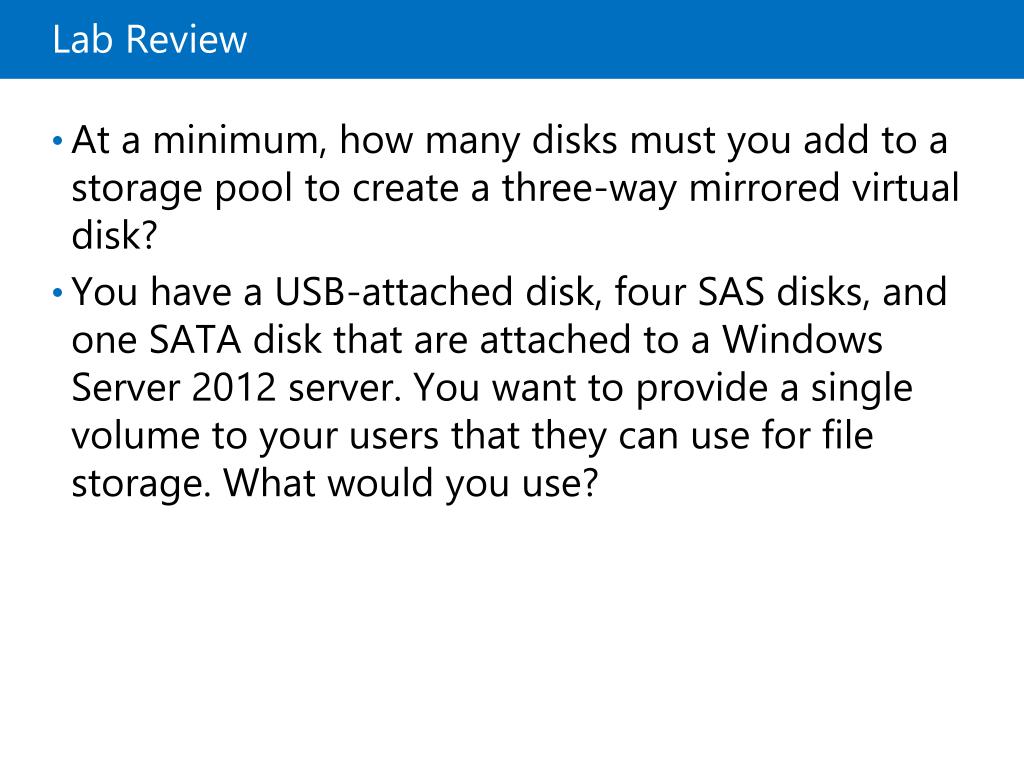Click the word "mirrored"
This screenshot has width=1024, height=768.
tap(763, 188)
